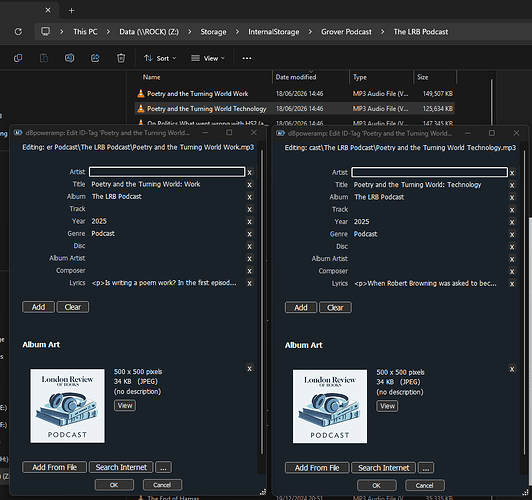This screenshot has width=532, height=500.
Task: Click the podcast album art thumbnail on left
Action: (x=68, y=406)
